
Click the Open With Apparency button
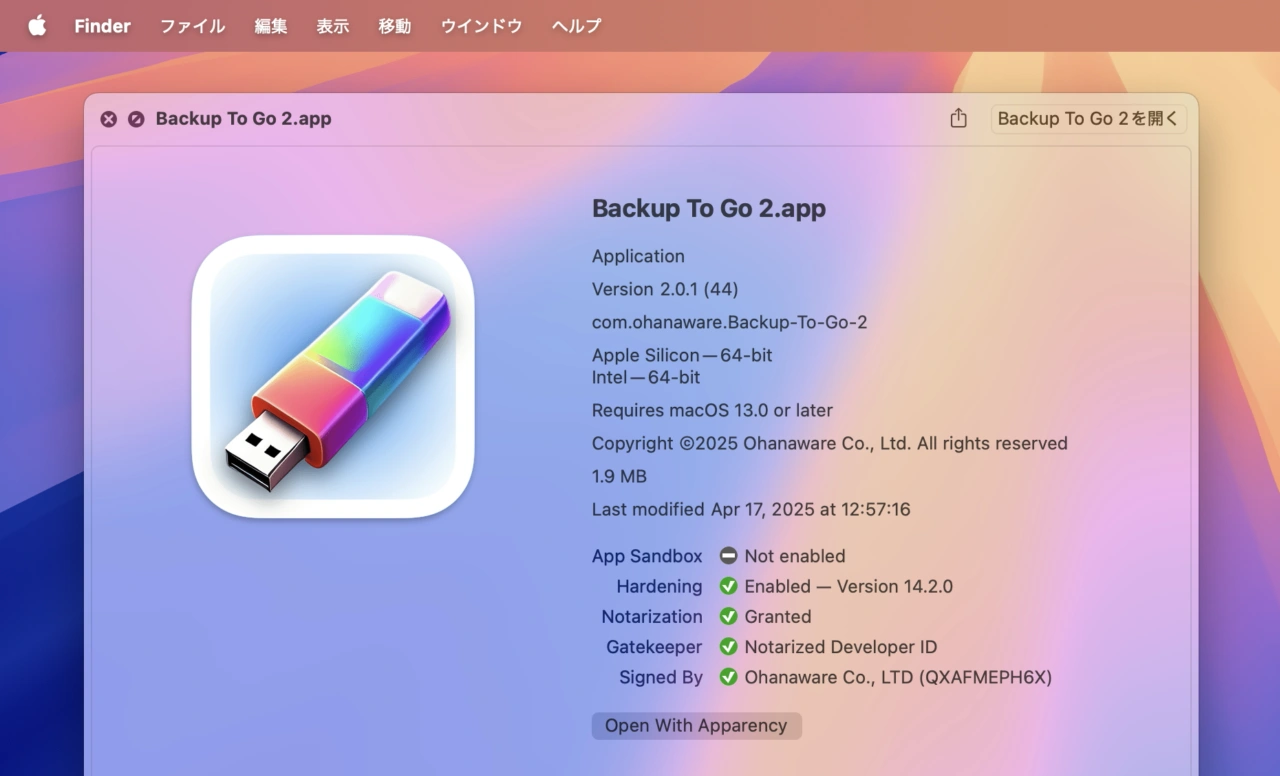click(696, 726)
